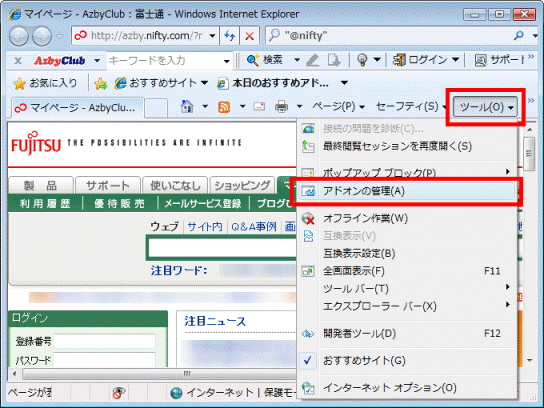Screen dimensions: 544x408
Task: Click the add to favorites bar star icon
Action: click(100, 83)
